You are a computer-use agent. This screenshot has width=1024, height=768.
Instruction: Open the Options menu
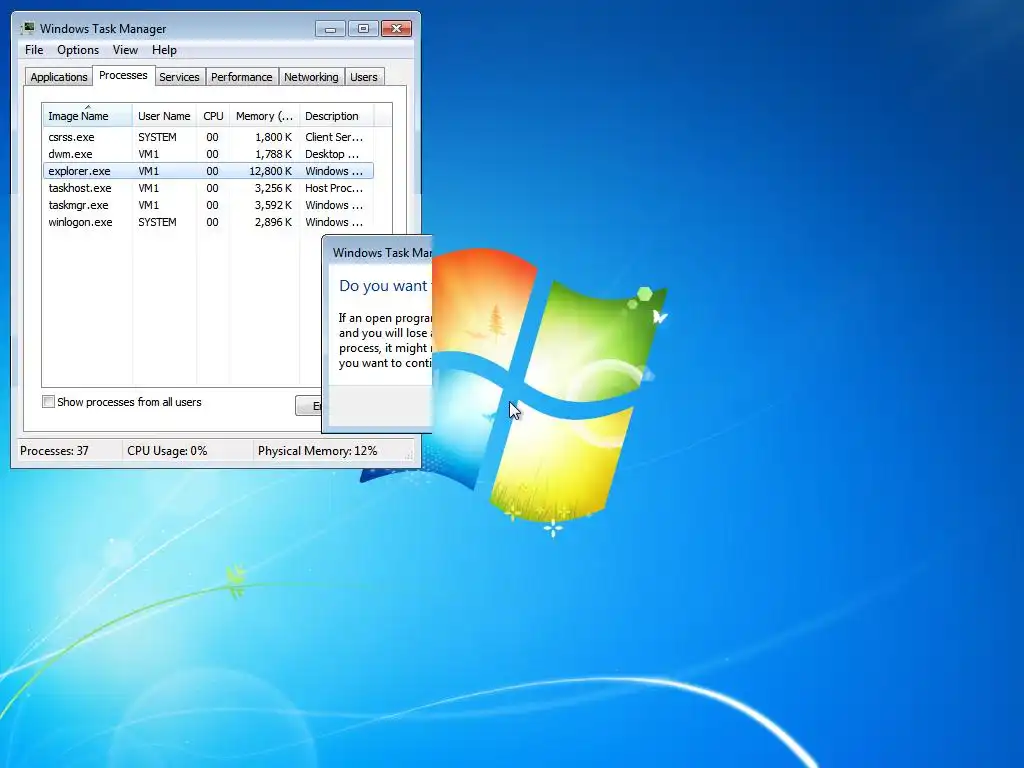point(78,50)
